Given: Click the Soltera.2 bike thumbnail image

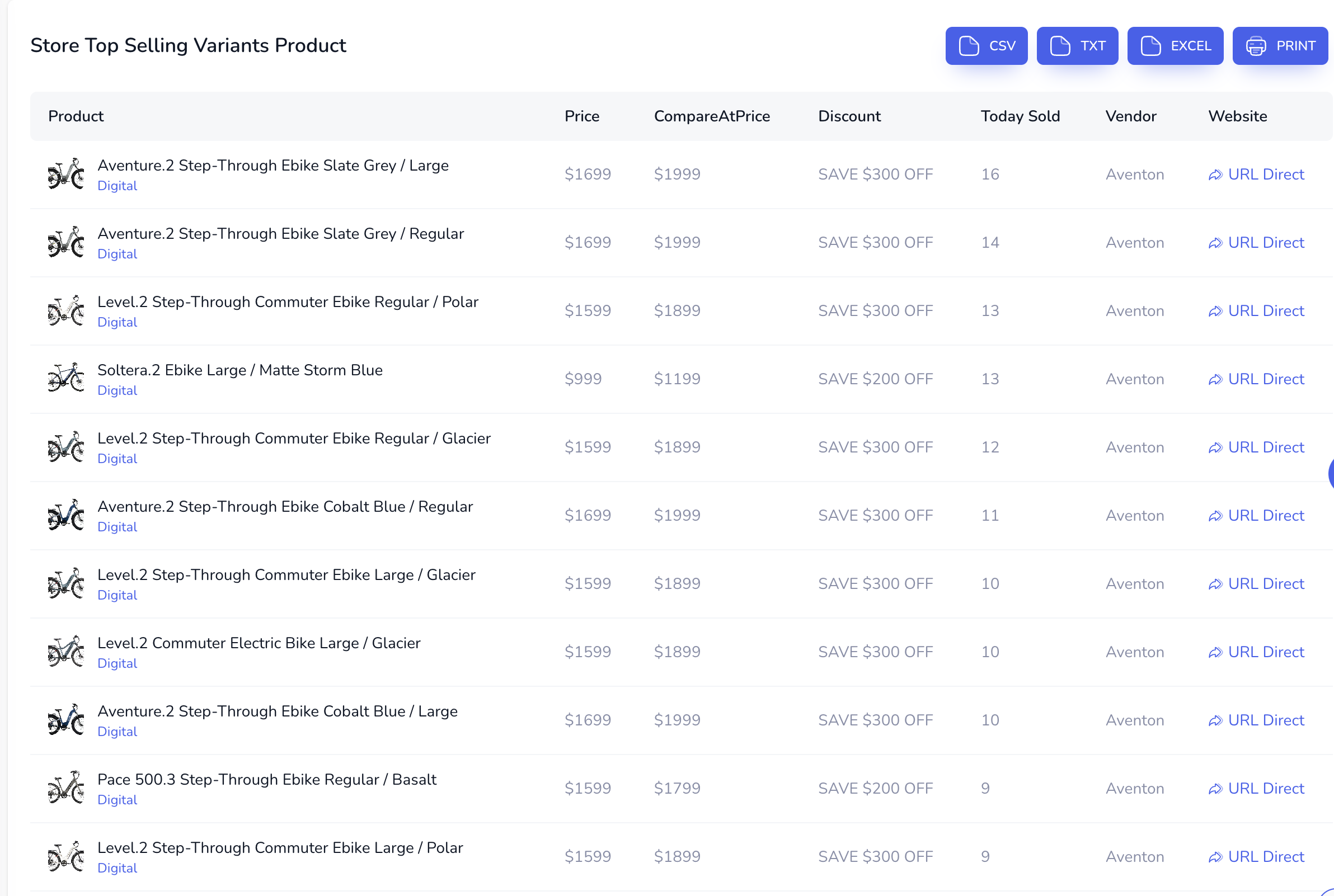Looking at the screenshot, I should click(x=65, y=378).
